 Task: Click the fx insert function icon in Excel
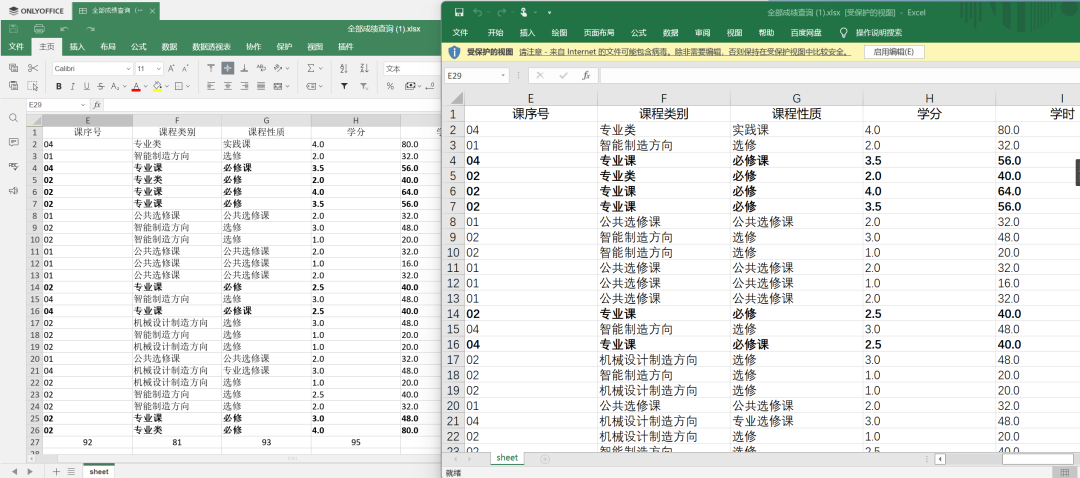pyautogui.click(x=585, y=76)
